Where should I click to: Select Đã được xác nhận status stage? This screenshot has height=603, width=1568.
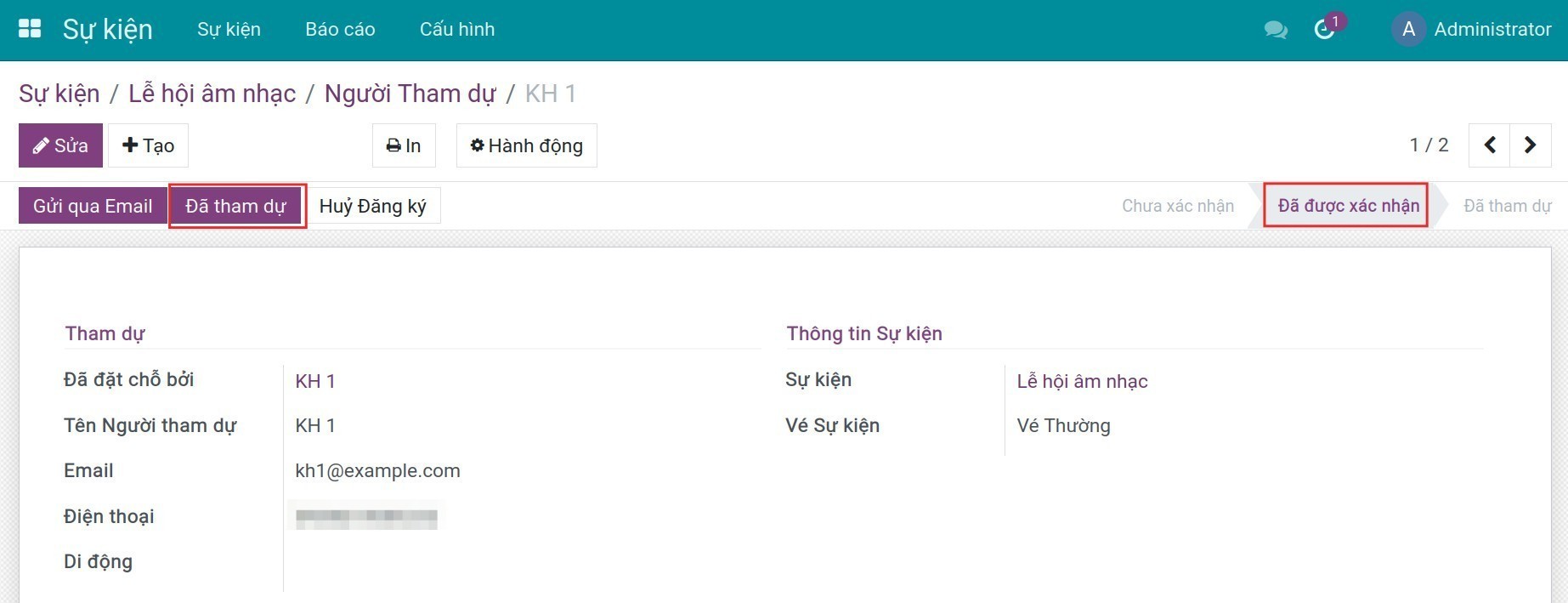coord(1348,206)
